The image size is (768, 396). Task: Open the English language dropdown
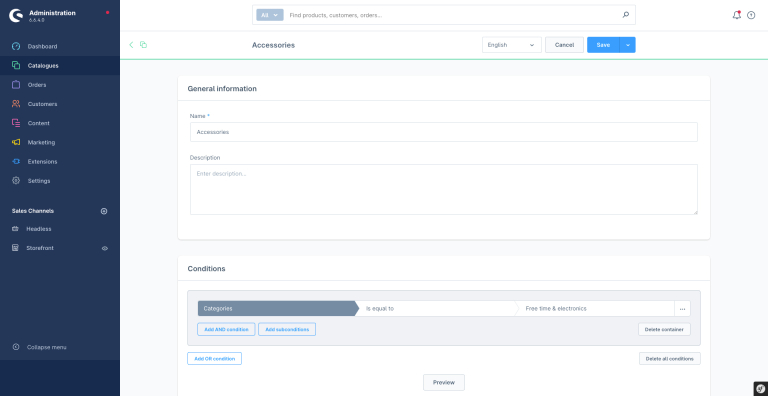512,45
